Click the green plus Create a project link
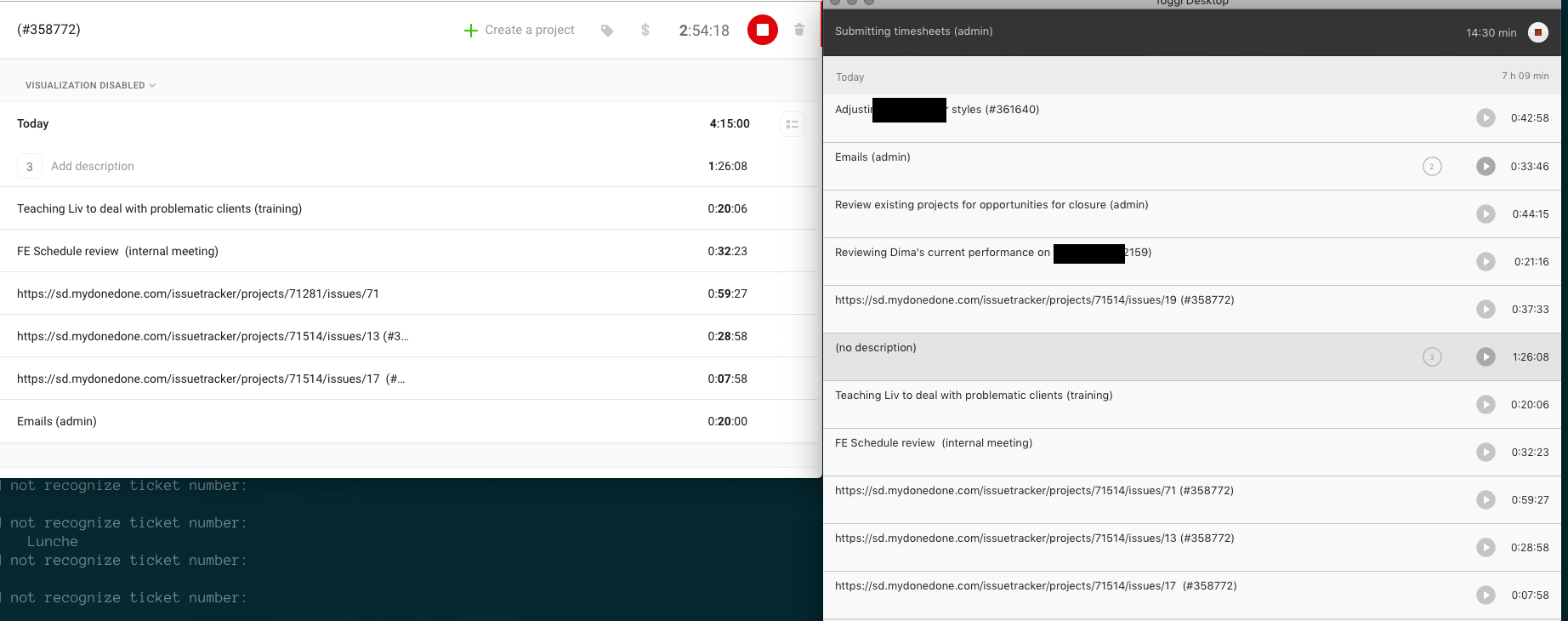This screenshot has width=1568, height=621. tap(520, 30)
